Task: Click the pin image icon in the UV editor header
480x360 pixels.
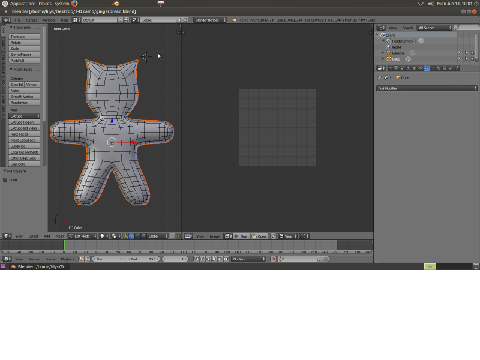Action: (274, 236)
